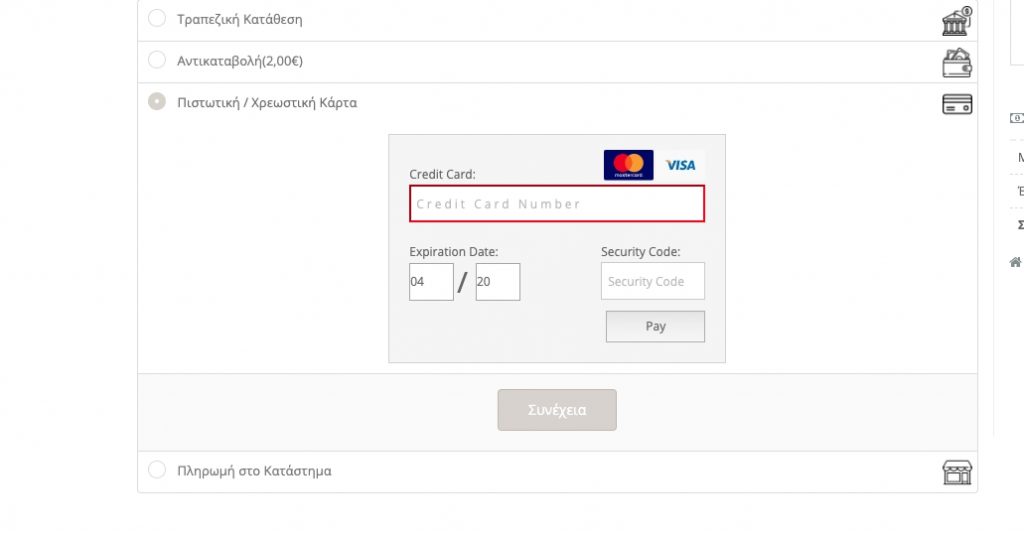The height and width of the screenshot is (533, 1024).
Task: Click the small home icon at the right edge
Action: point(1016,263)
